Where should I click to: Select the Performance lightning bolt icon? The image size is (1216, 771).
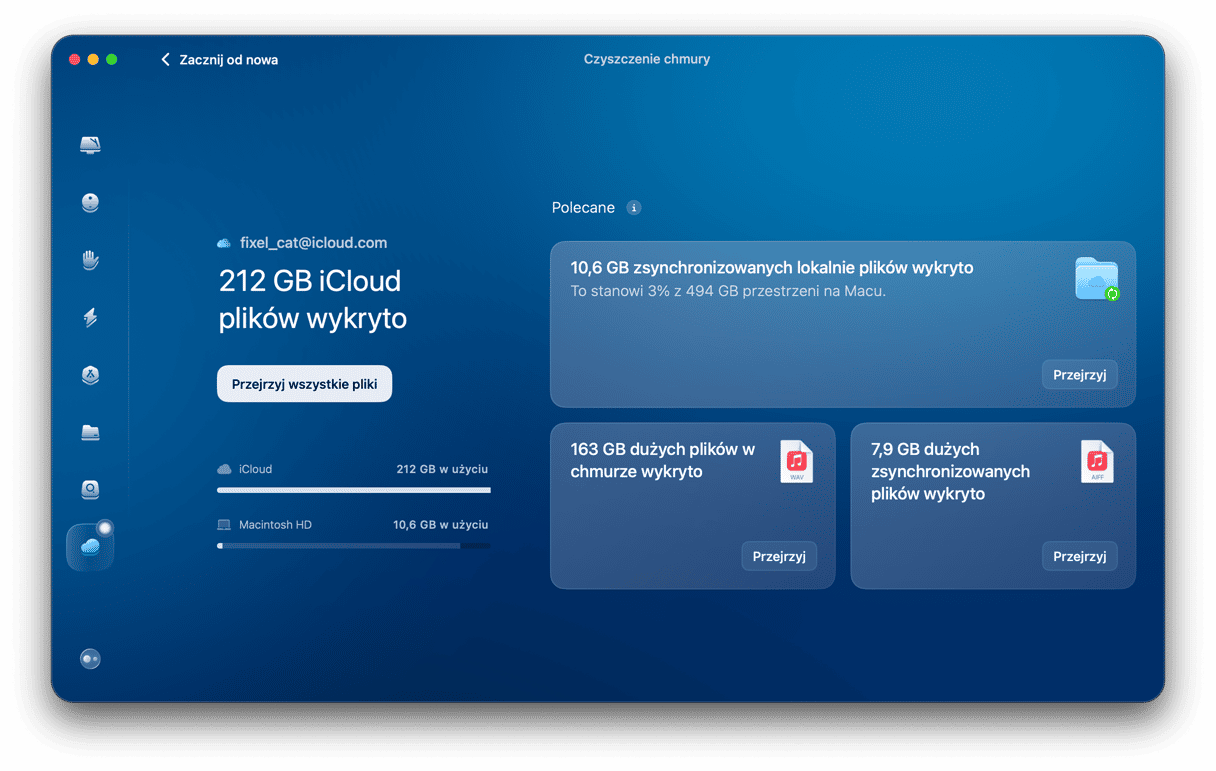[x=90, y=318]
